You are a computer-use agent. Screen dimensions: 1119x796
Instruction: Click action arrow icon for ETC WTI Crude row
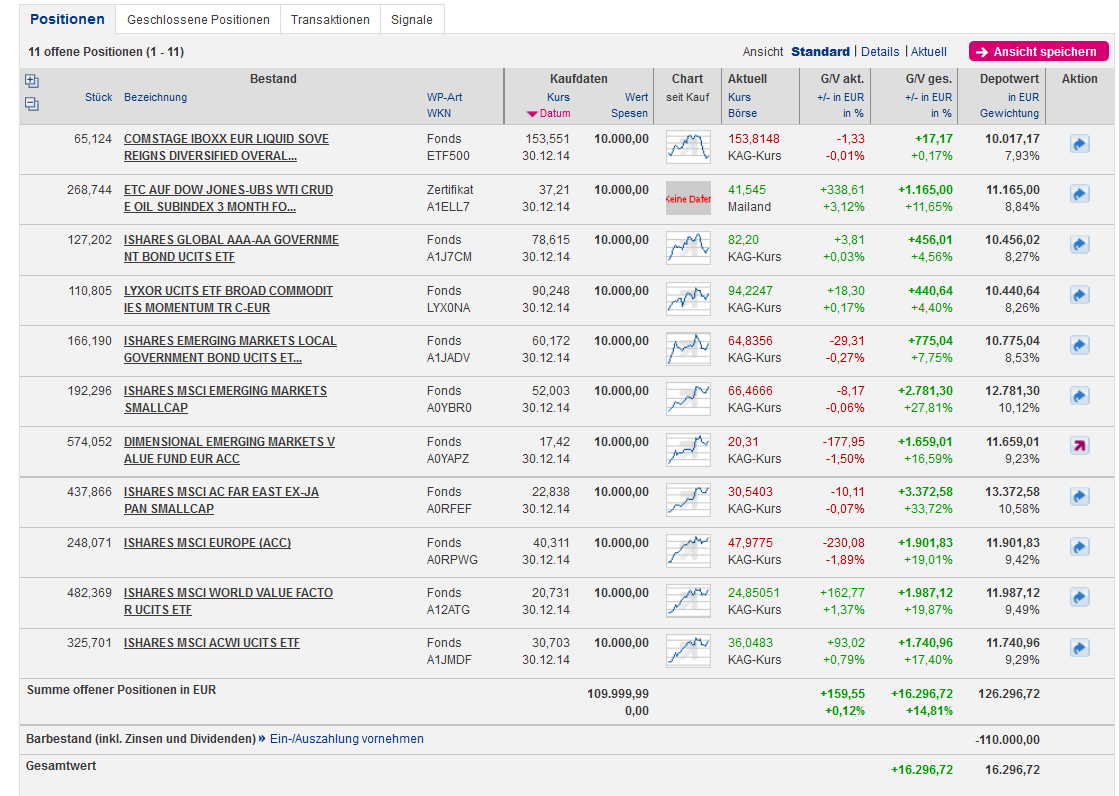point(1079,194)
